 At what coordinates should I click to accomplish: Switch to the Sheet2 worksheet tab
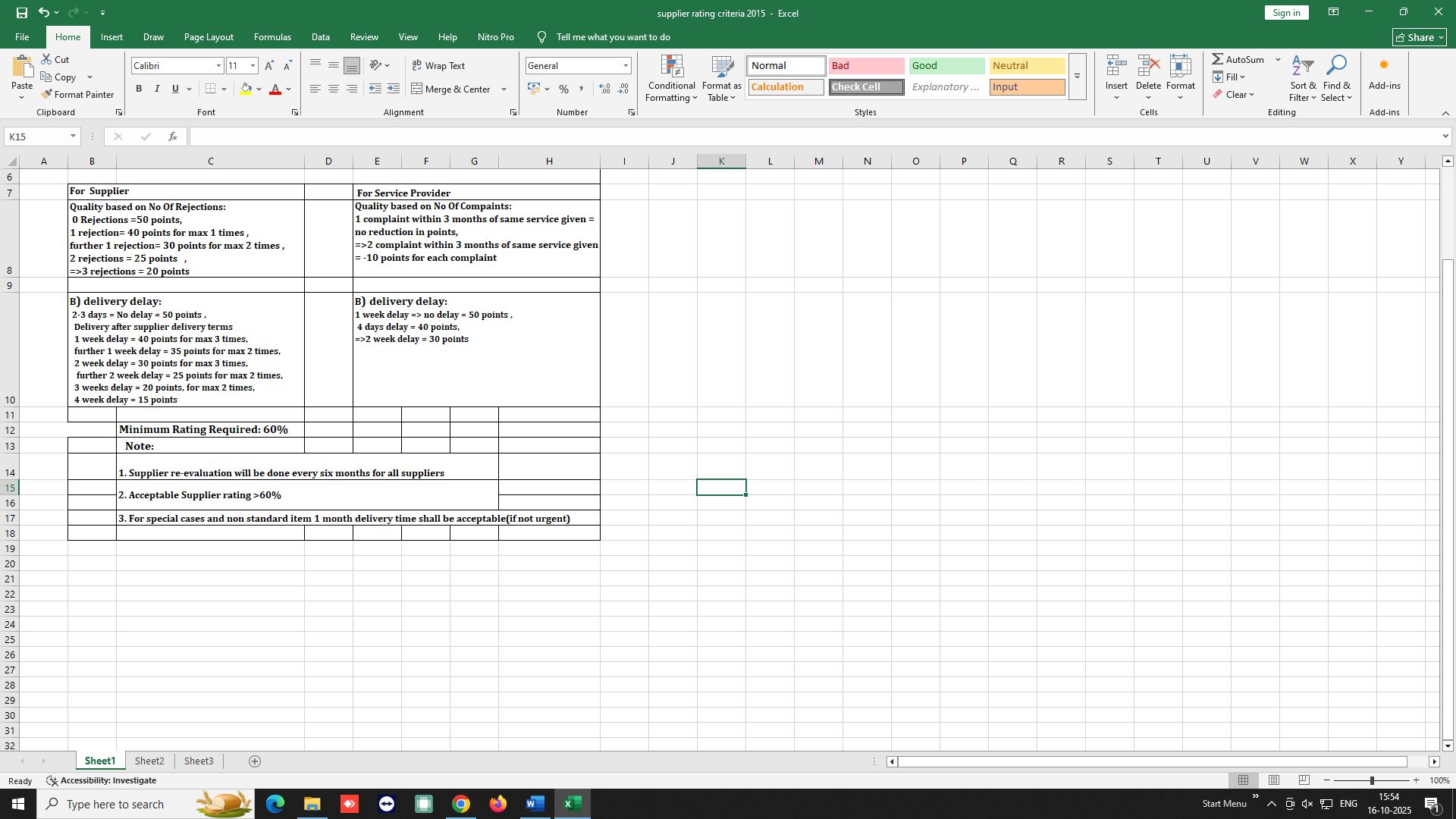tap(149, 761)
